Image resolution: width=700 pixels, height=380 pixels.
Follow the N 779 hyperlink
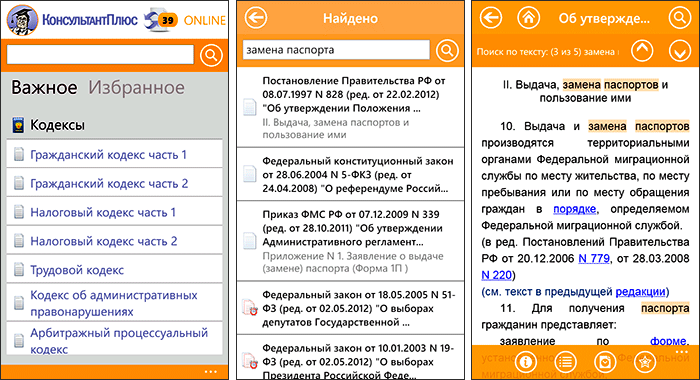pyautogui.click(x=594, y=259)
